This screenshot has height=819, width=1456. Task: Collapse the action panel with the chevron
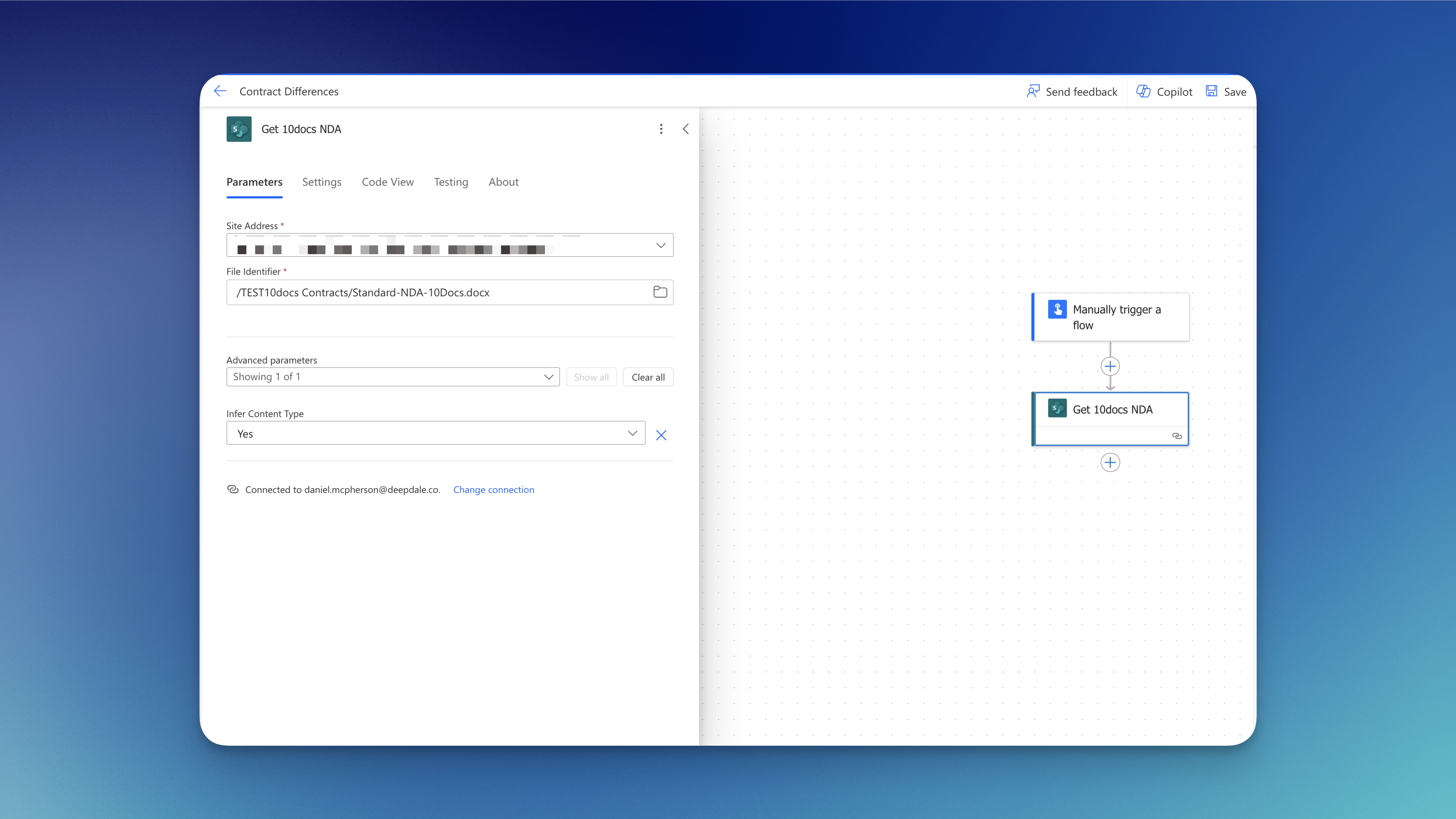685,129
